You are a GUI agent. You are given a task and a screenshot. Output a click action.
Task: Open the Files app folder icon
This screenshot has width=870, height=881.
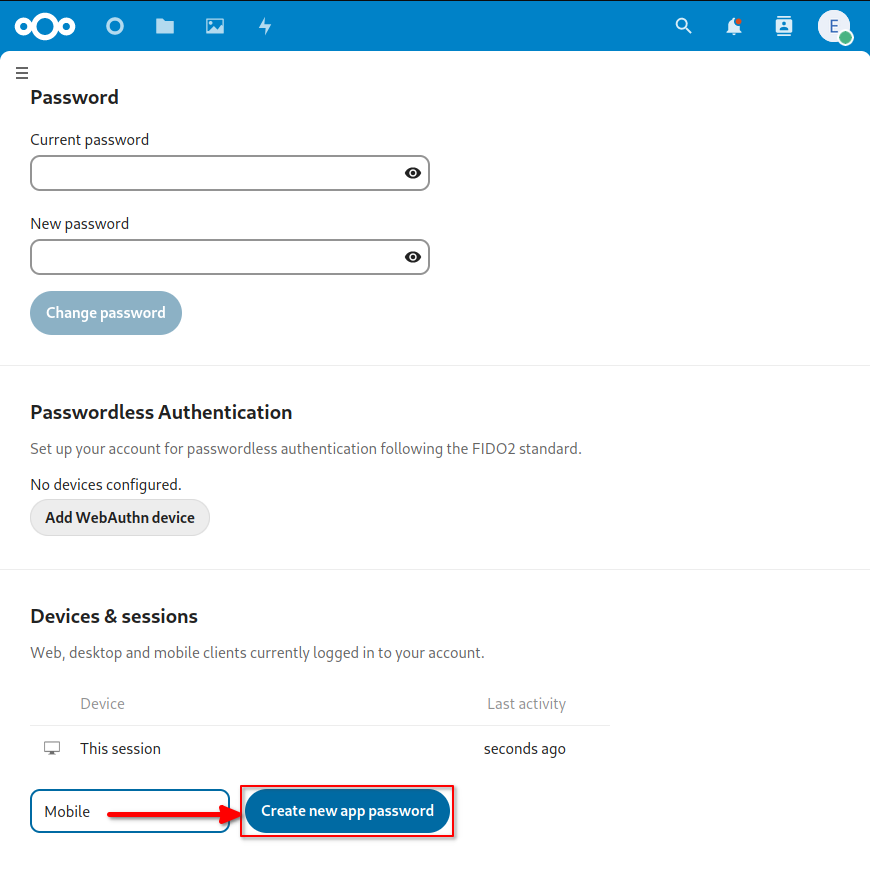point(164,26)
